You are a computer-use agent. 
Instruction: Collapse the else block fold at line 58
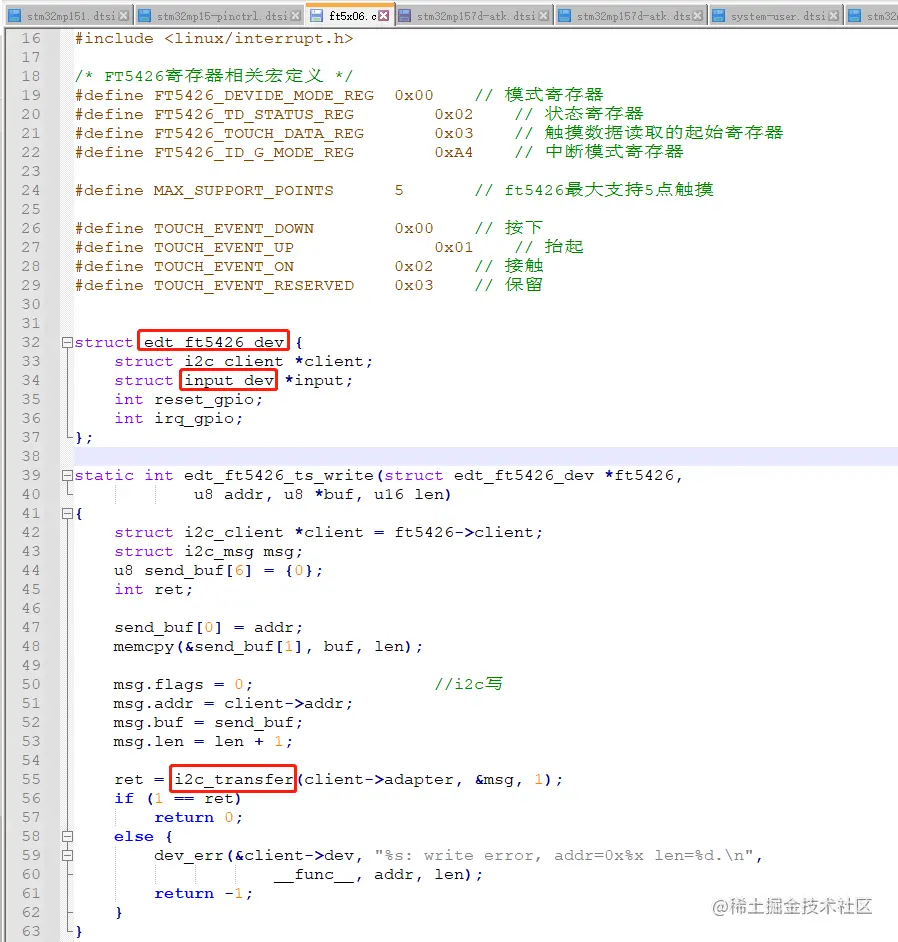pos(67,836)
